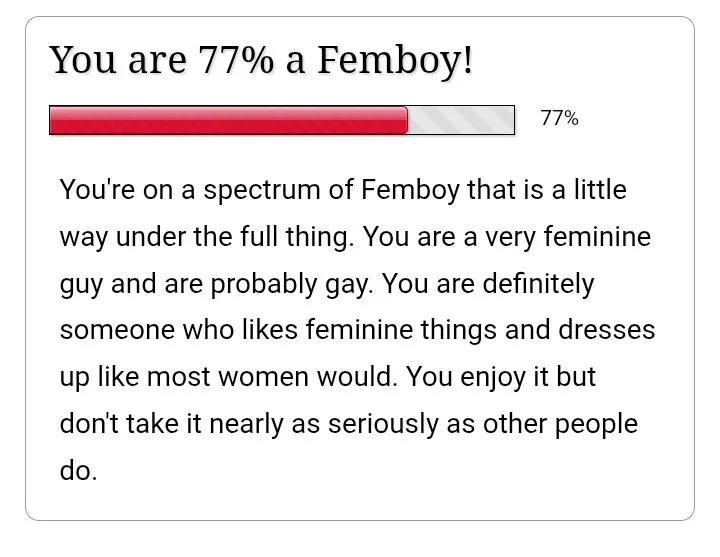This screenshot has height=557, width=720.
Task: Click the final word "do." of paragraph
Action: [x=79, y=471]
